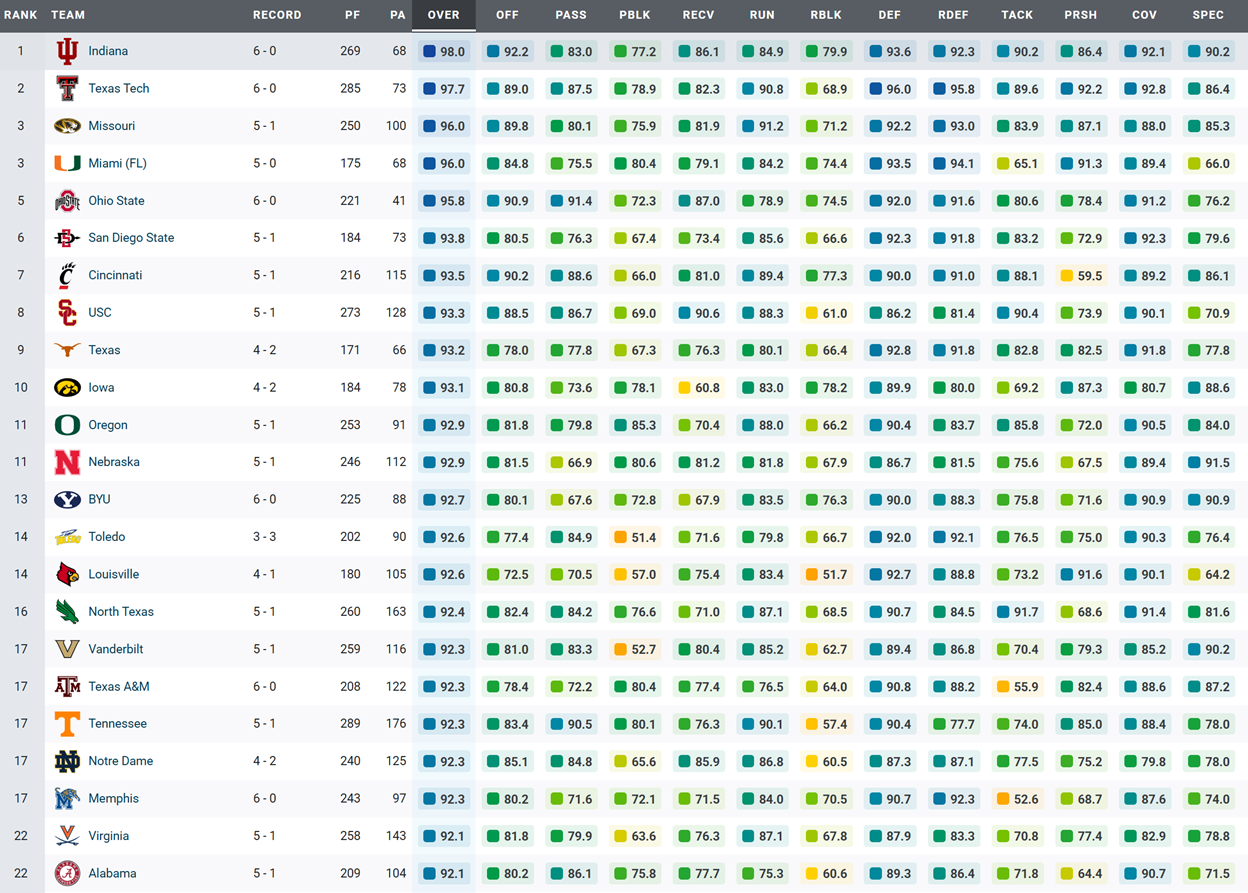Open the USC logo icon
1248x893 pixels.
(67, 313)
